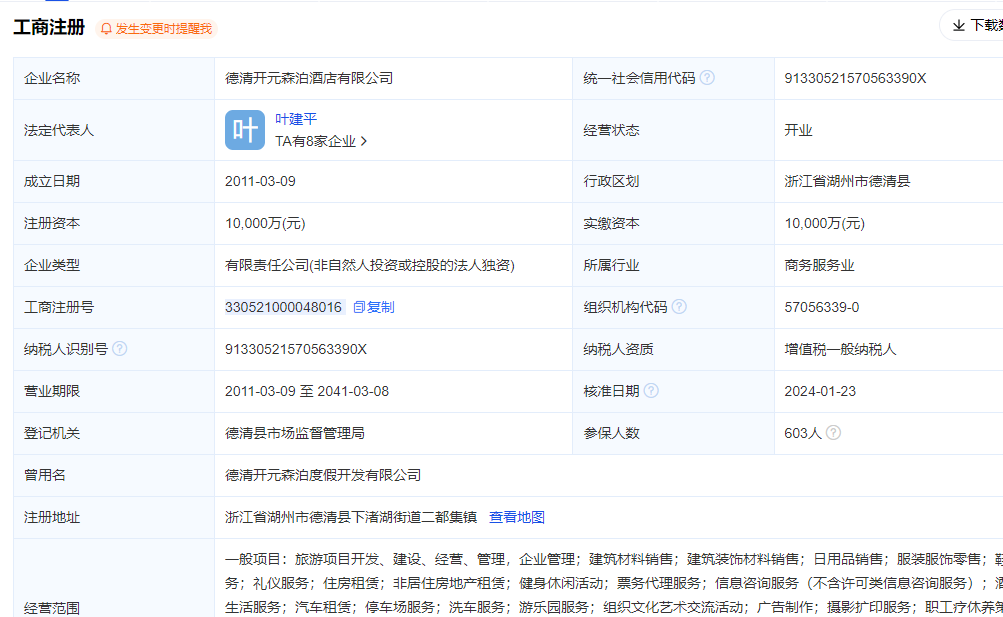This screenshot has height=617, width=1003.
Task: Click industry value 商务服务业
Action: pos(819,265)
